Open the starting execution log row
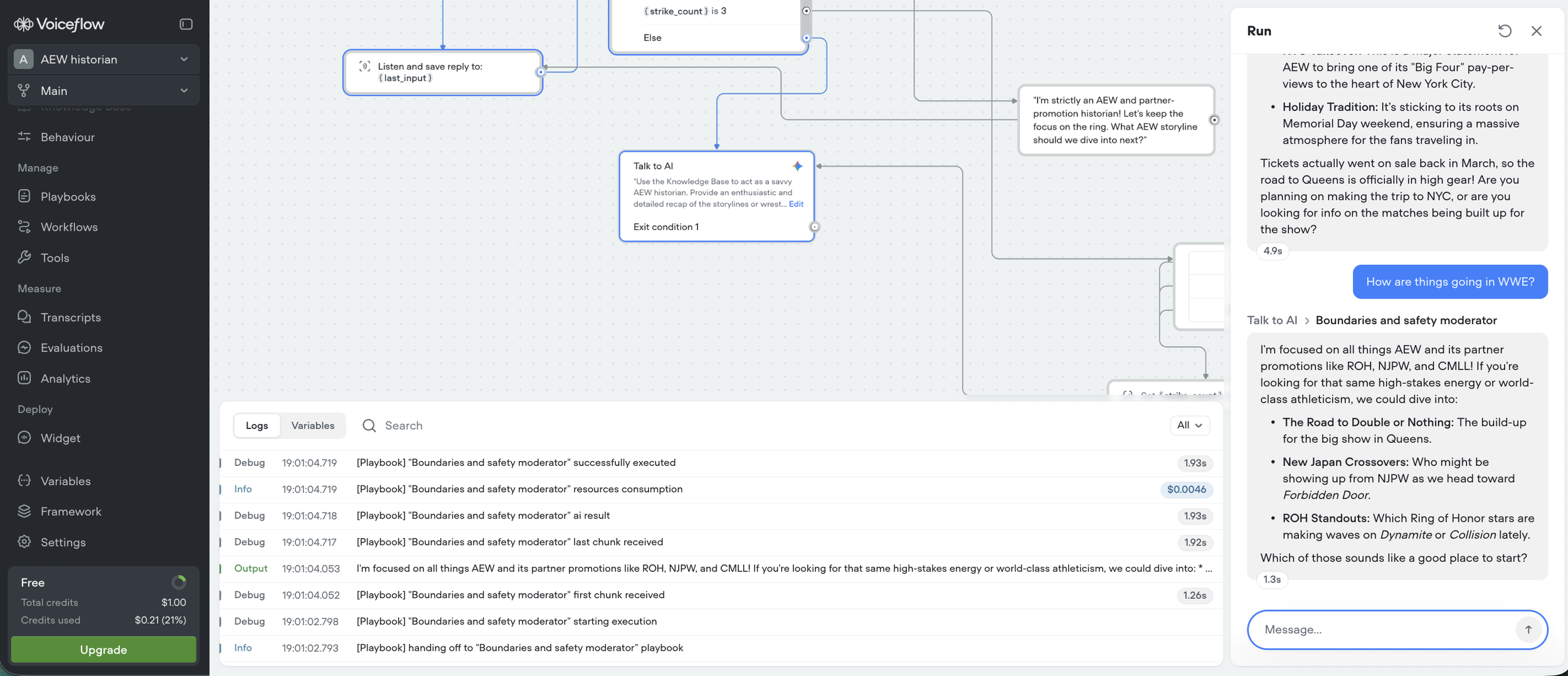This screenshot has width=1568, height=676. pyautogui.click(x=721, y=621)
